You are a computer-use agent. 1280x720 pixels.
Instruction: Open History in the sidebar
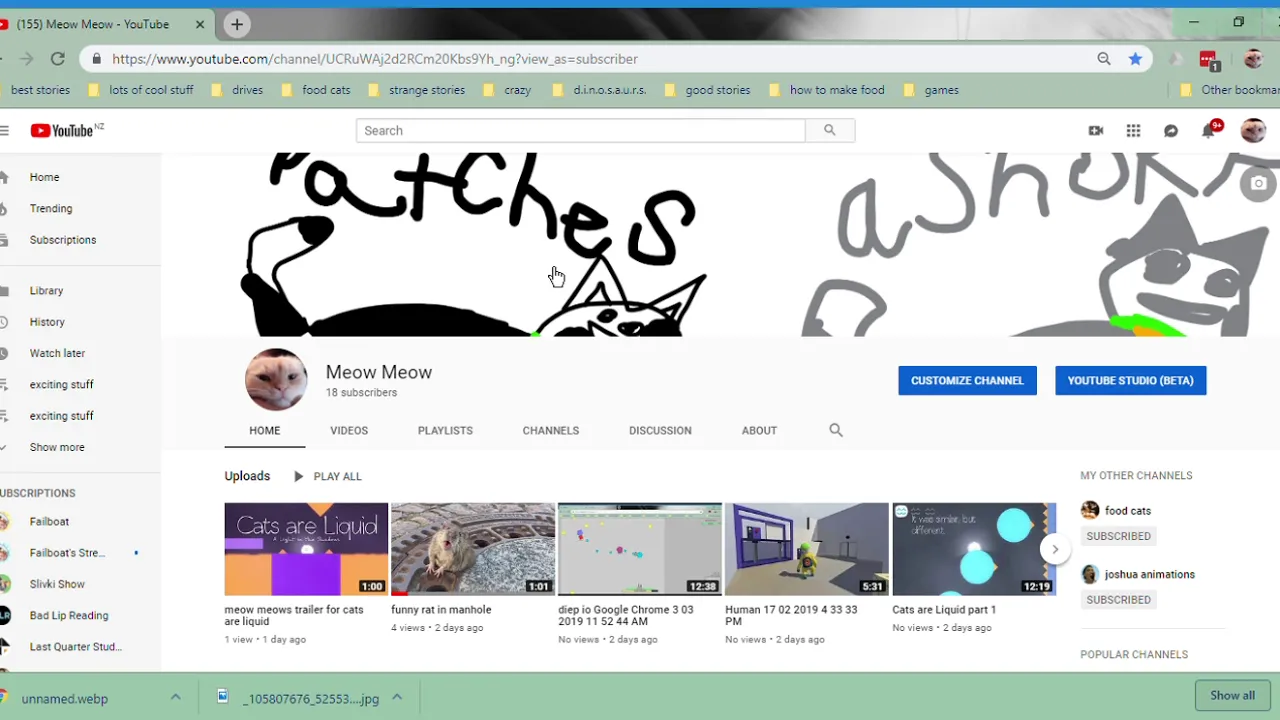coord(47,322)
